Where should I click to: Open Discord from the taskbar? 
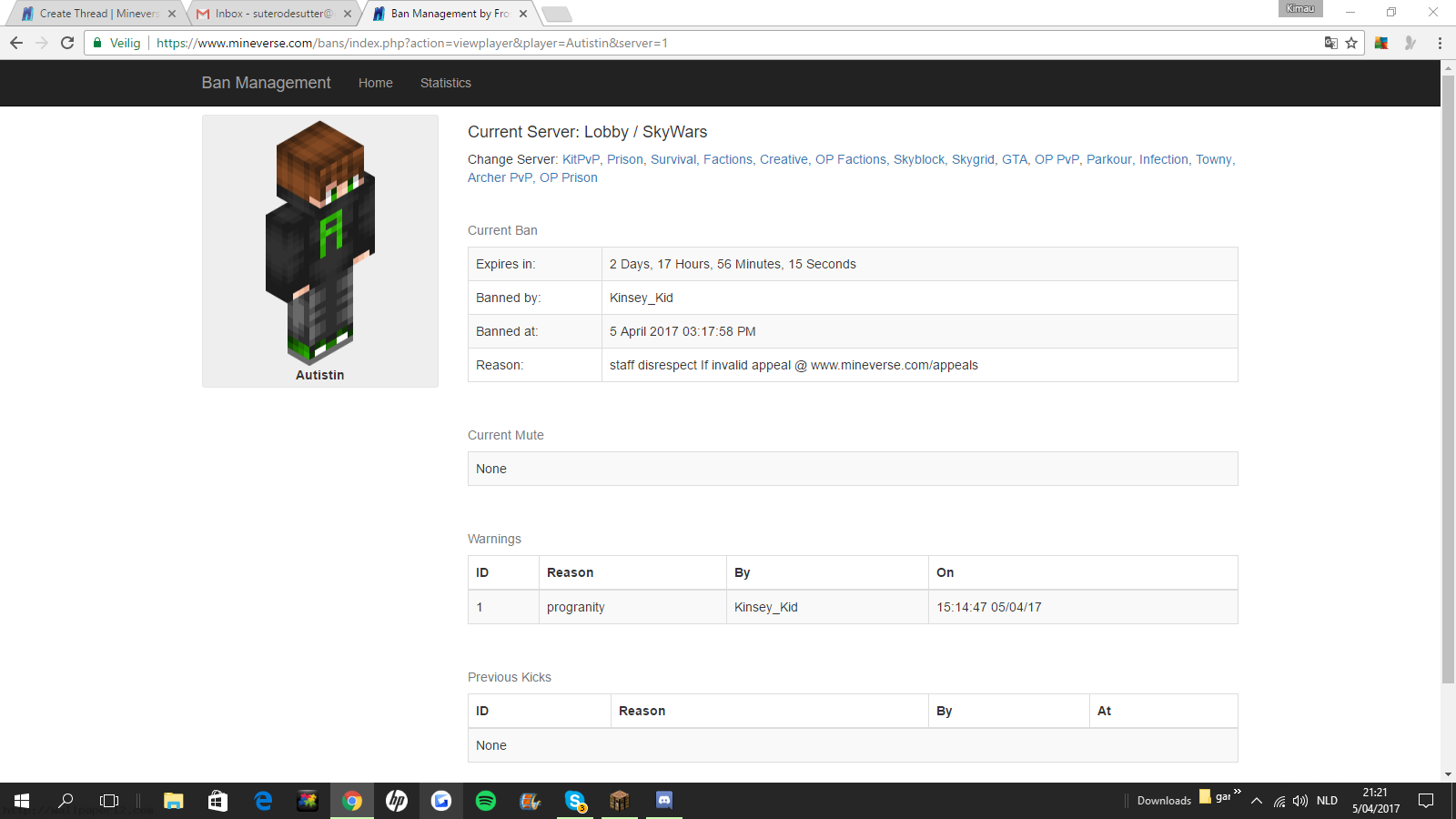tap(664, 801)
